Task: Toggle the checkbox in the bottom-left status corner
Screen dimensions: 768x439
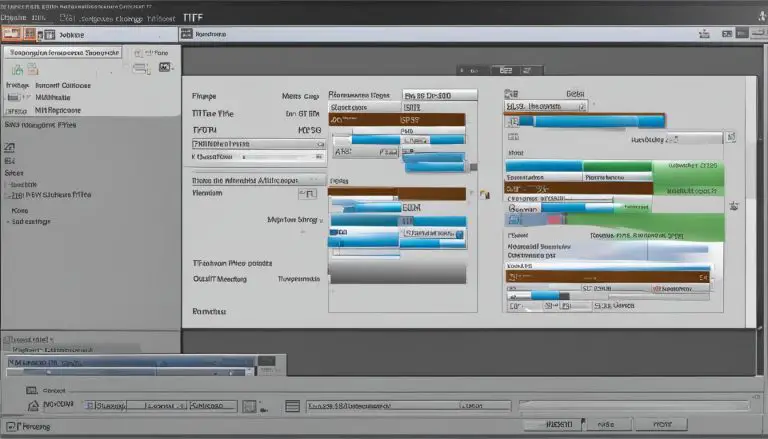Action: [x=10, y=425]
